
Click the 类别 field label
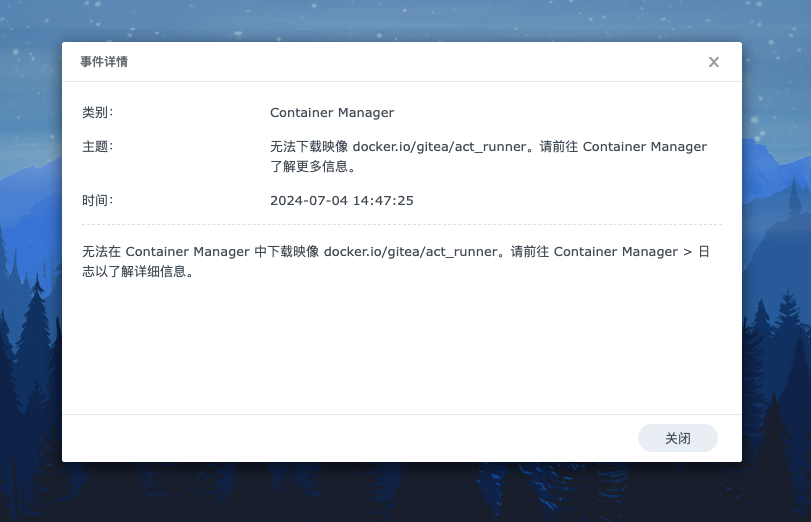tap(97, 113)
